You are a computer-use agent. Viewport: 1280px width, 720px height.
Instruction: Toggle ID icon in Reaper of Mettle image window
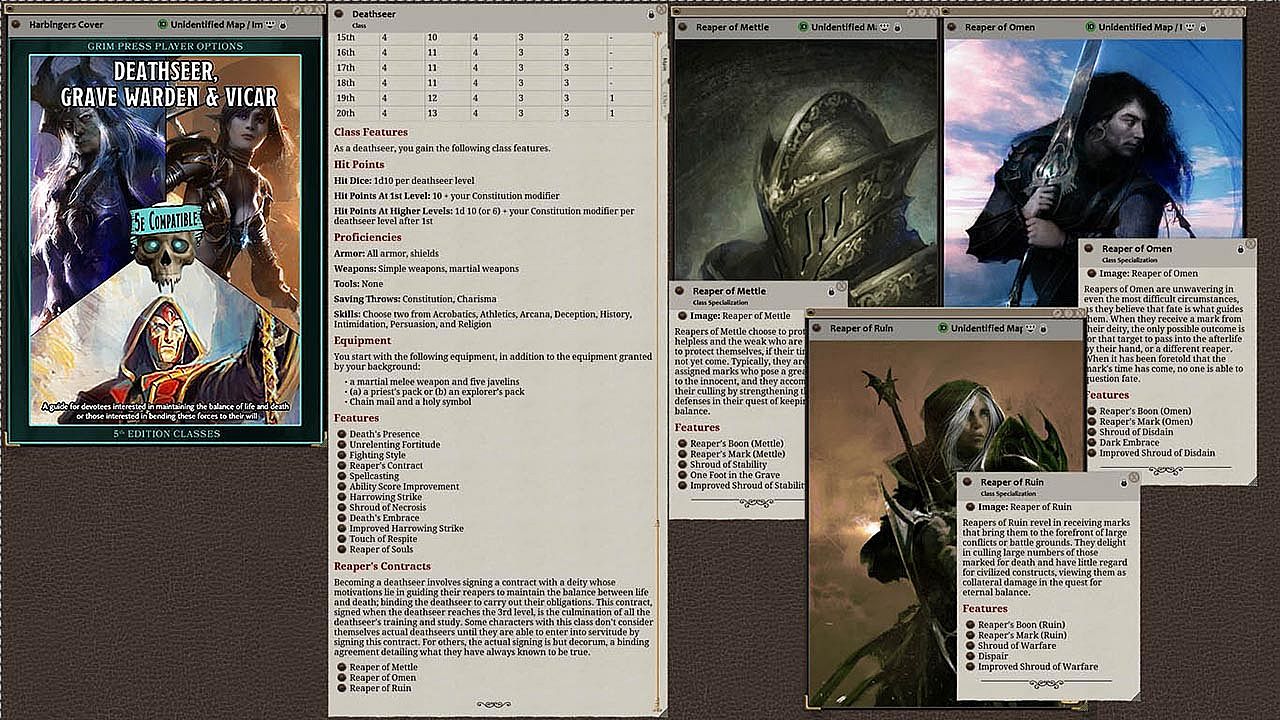point(803,27)
